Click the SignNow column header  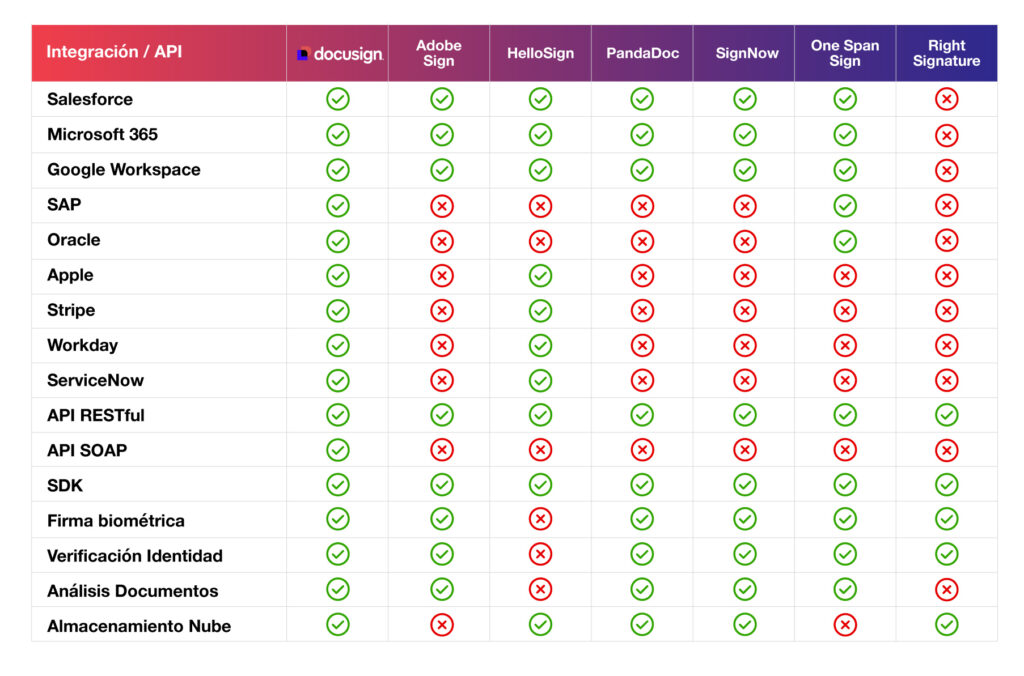coord(746,53)
